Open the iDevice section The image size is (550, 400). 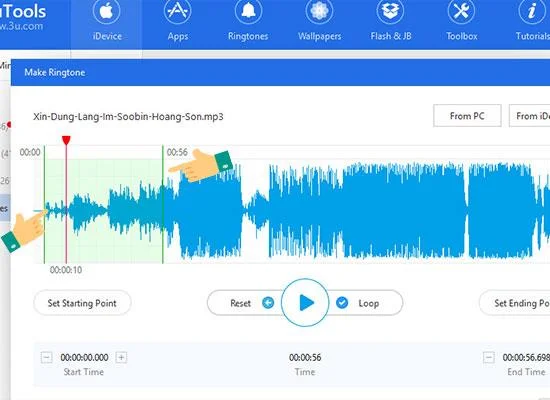click(x=107, y=22)
